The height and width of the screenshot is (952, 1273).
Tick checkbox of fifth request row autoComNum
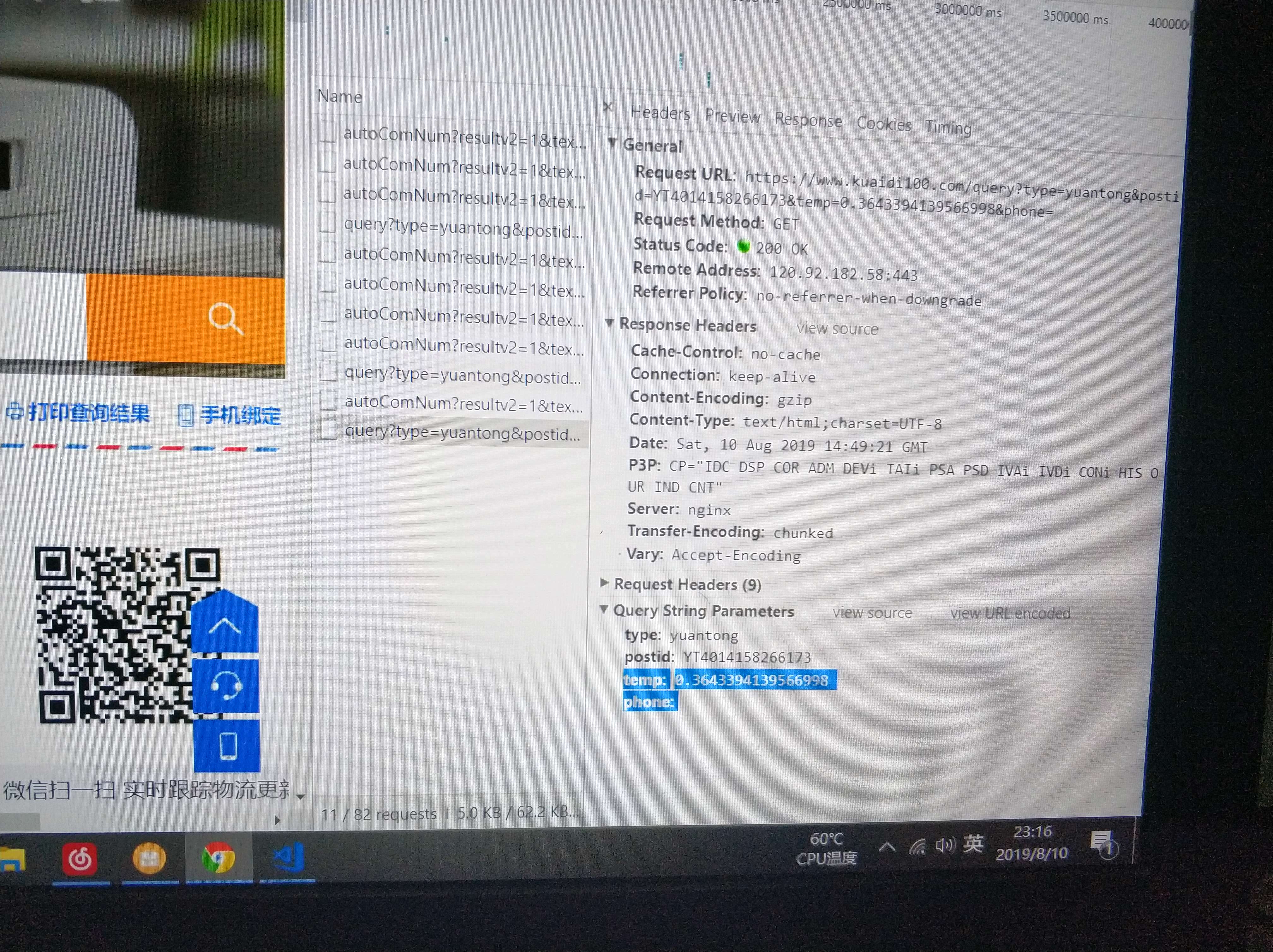327,252
